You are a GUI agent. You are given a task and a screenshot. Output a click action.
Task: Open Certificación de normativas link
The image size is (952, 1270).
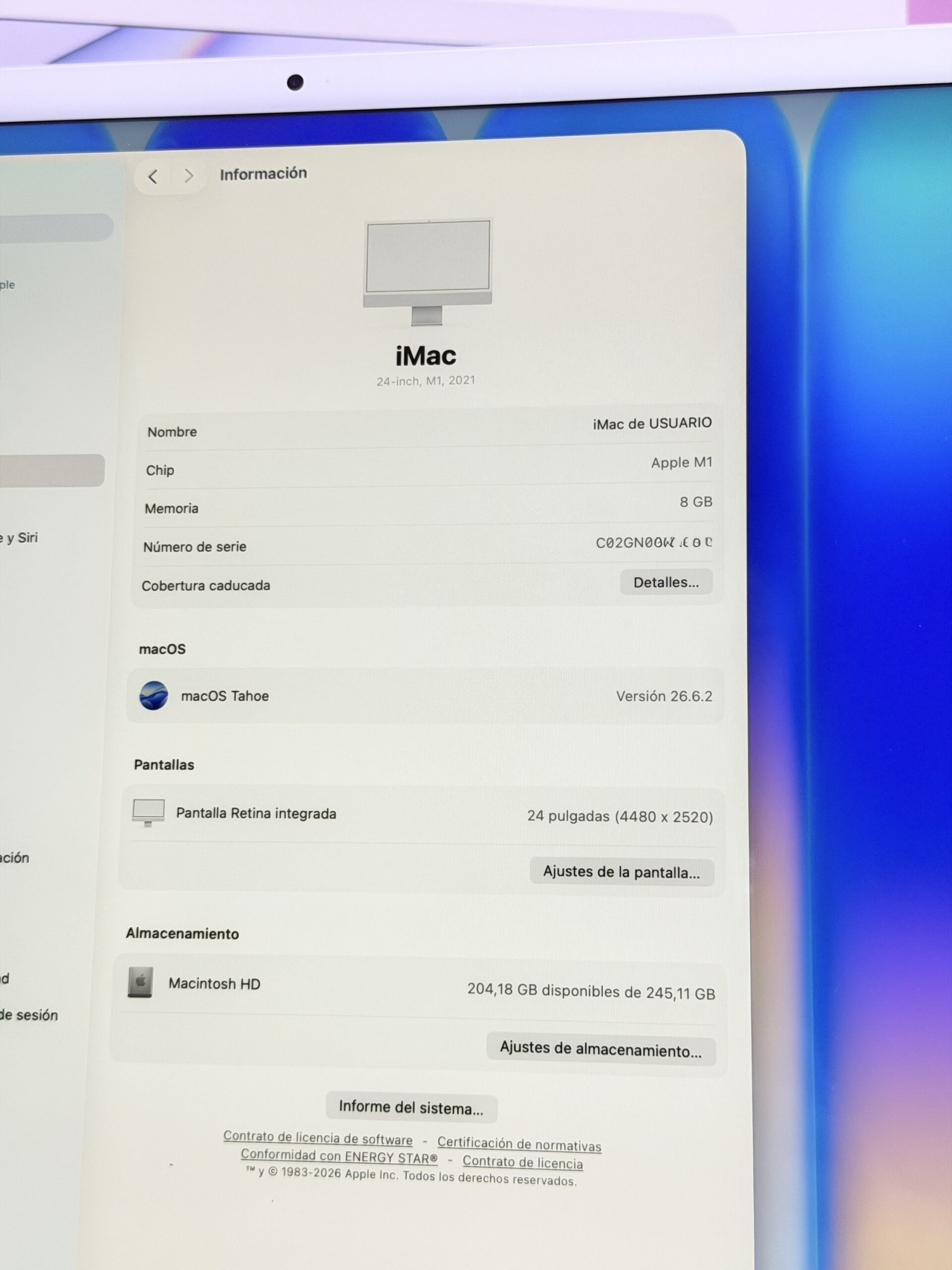click(519, 1143)
